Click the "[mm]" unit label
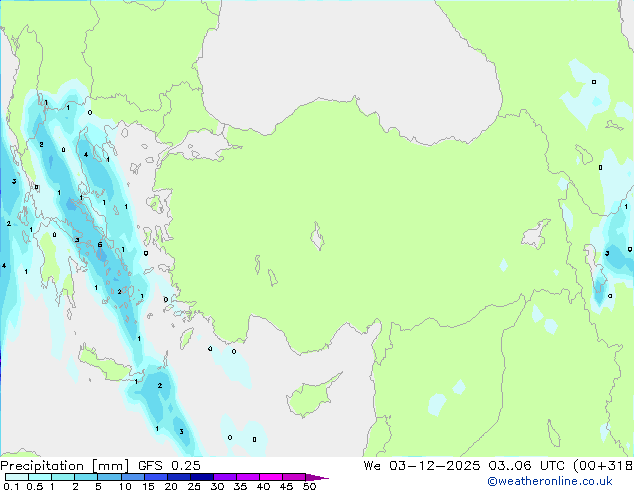 click(x=110, y=466)
